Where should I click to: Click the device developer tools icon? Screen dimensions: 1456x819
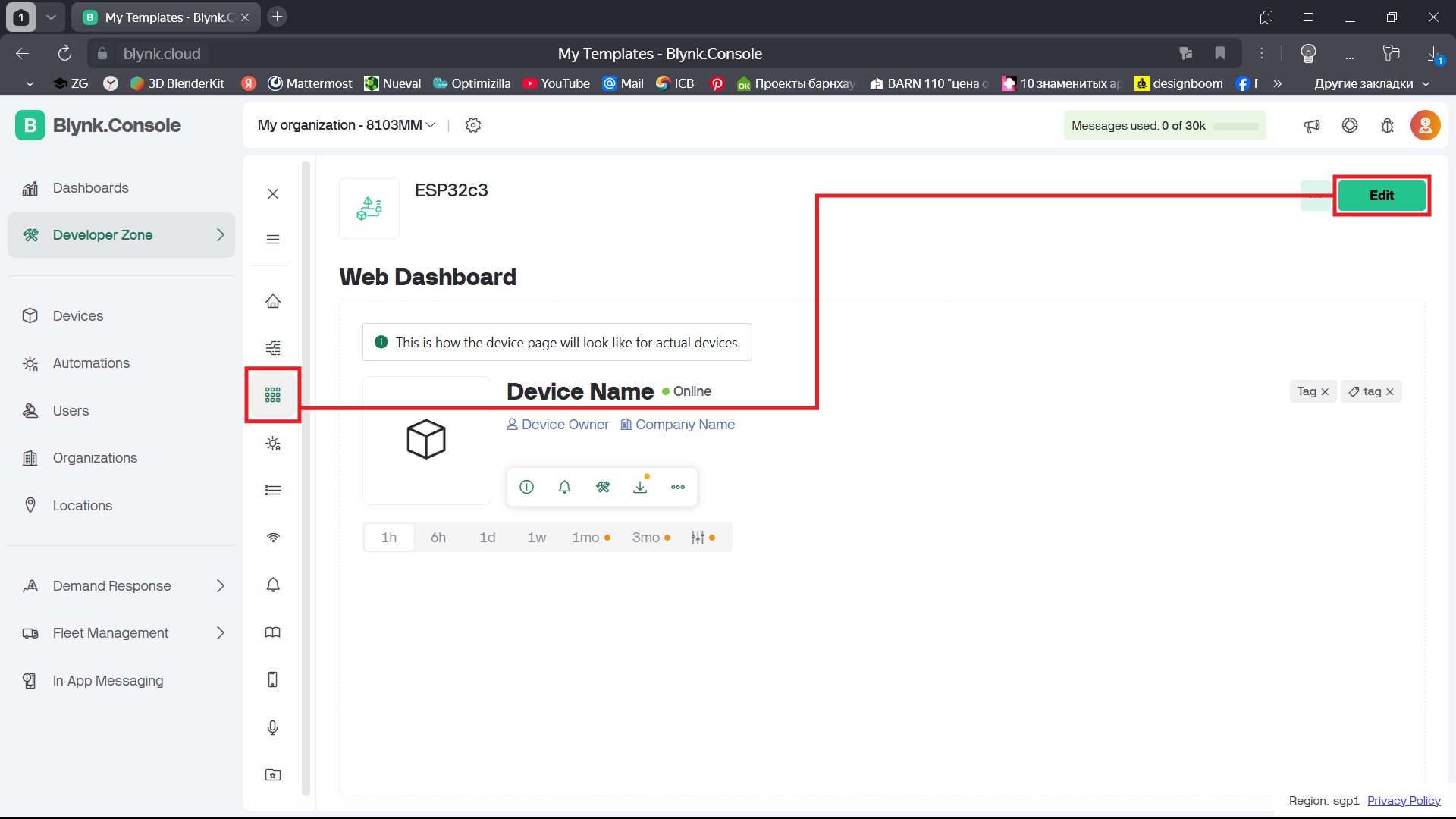click(x=602, y=487)
